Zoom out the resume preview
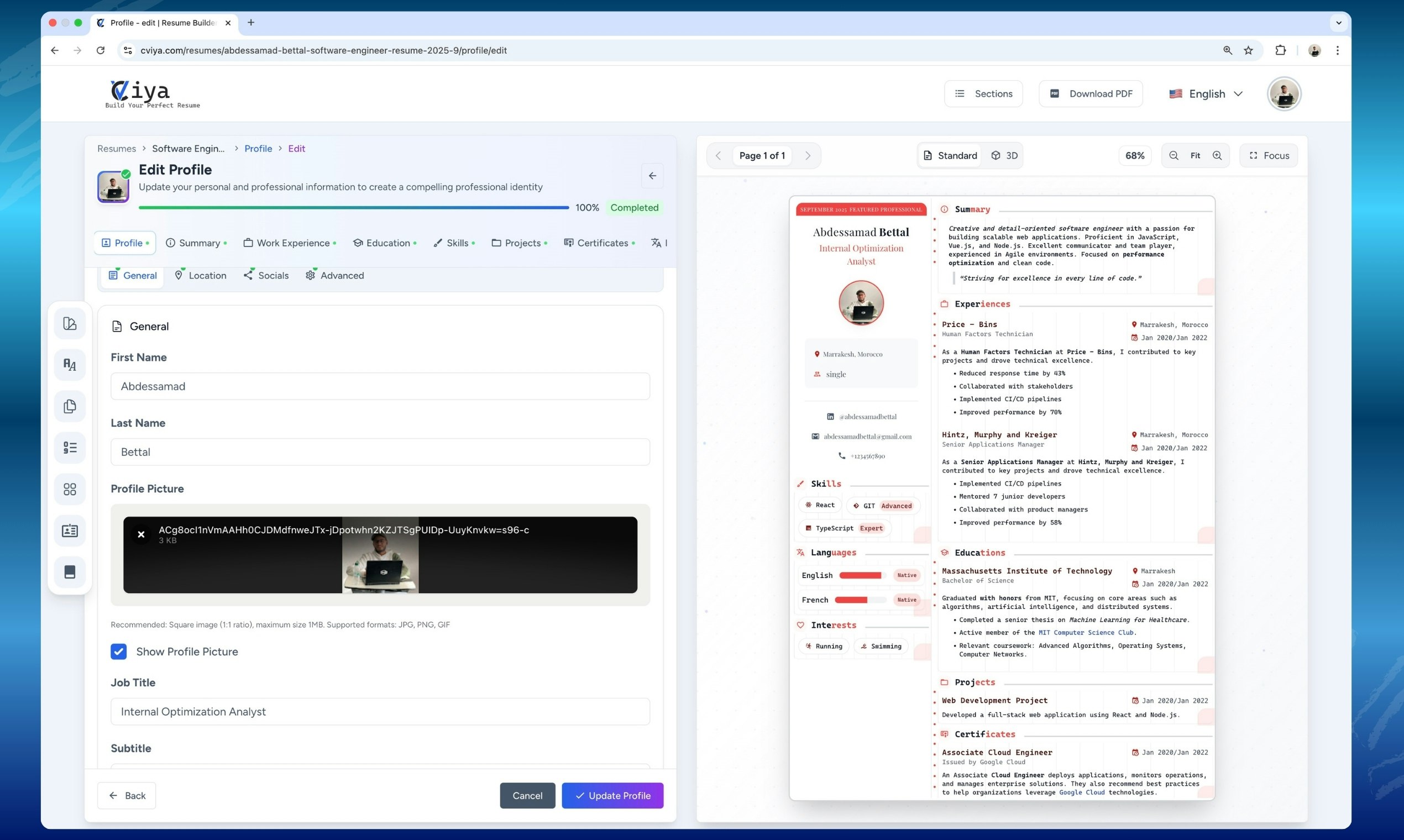 [1174, 156]
